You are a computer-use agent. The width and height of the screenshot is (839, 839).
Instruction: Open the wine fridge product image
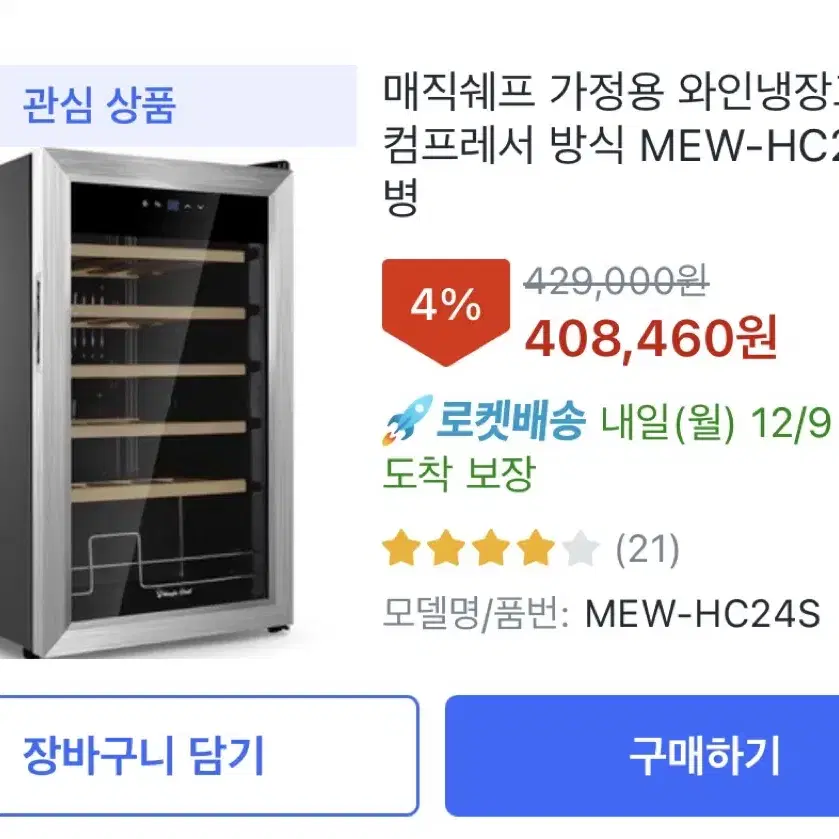click(x=147, y=402)
